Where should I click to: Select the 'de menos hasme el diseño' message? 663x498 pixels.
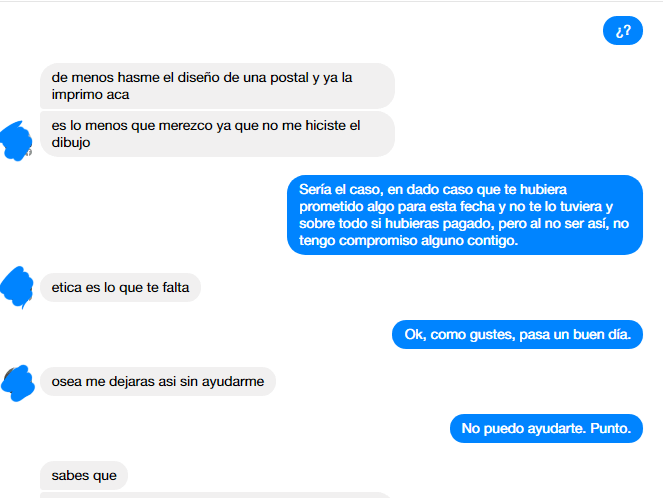[x=217, y=86]
